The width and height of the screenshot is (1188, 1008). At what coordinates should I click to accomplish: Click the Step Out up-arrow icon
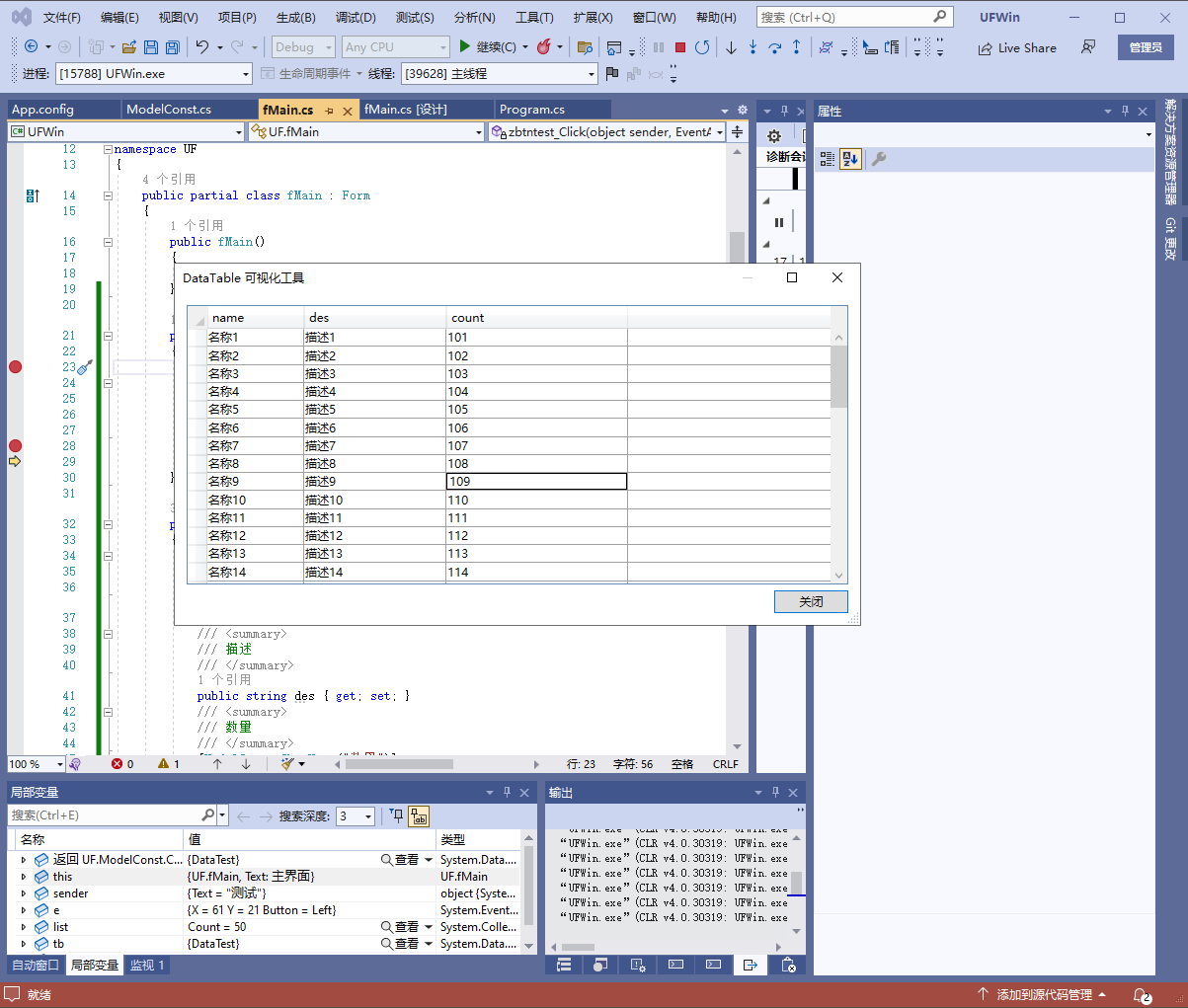coord(796,47)
